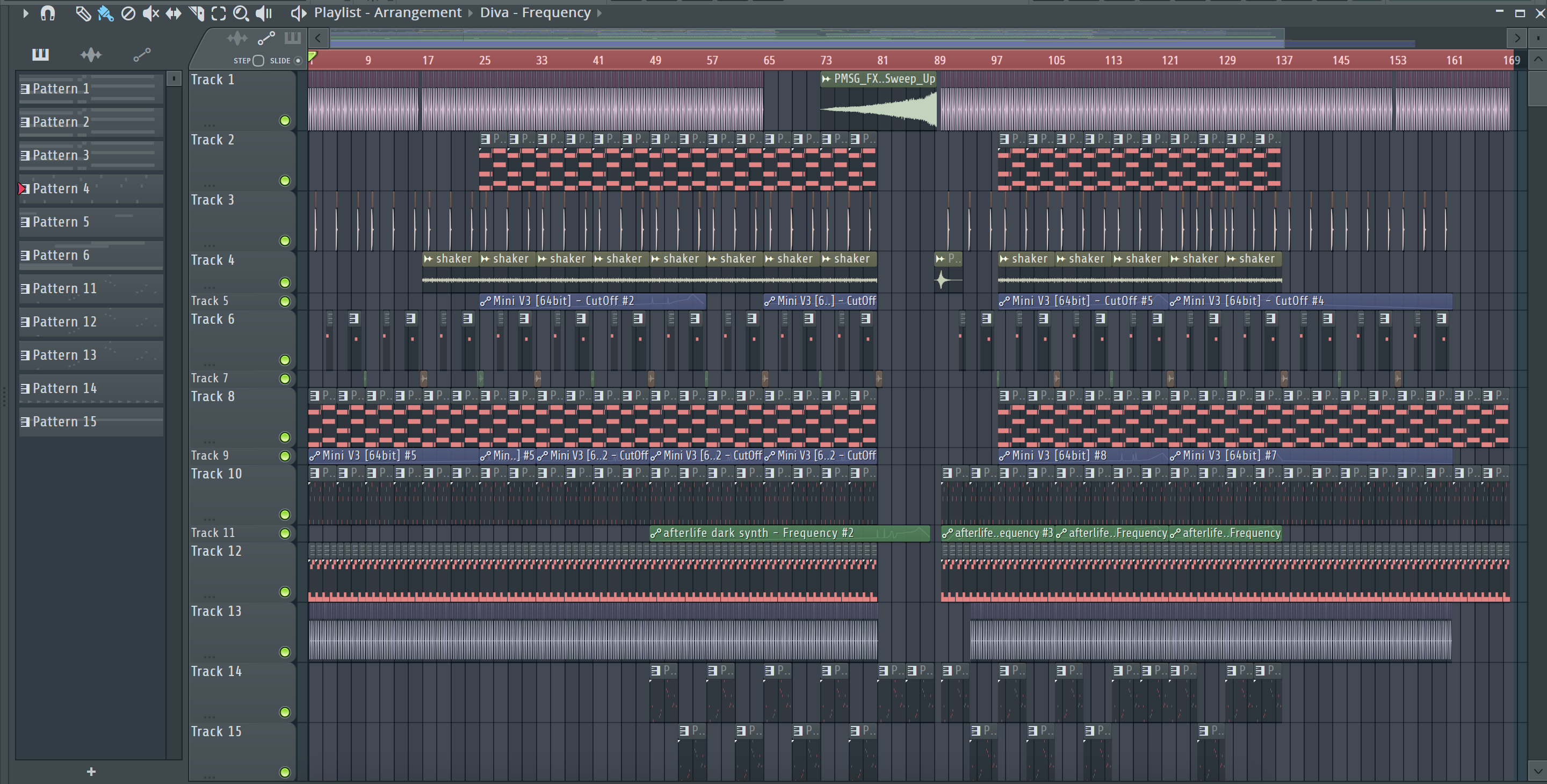This screenshot has width=1547, height=784.
Task: Mute Track 11 via its green LED
Action: (285, 533)
